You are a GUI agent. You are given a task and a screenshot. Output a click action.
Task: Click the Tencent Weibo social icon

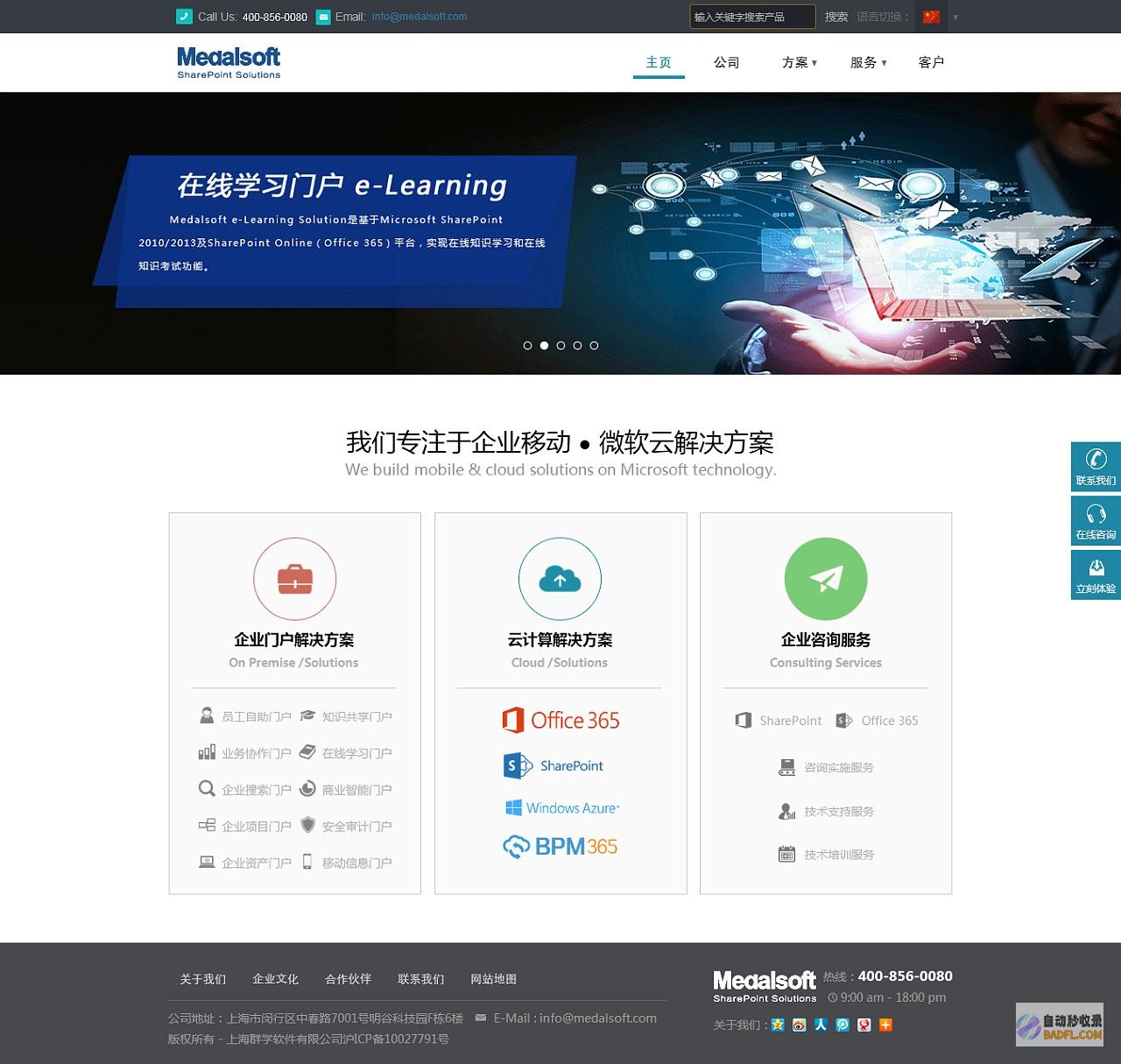coord(843,1025)
